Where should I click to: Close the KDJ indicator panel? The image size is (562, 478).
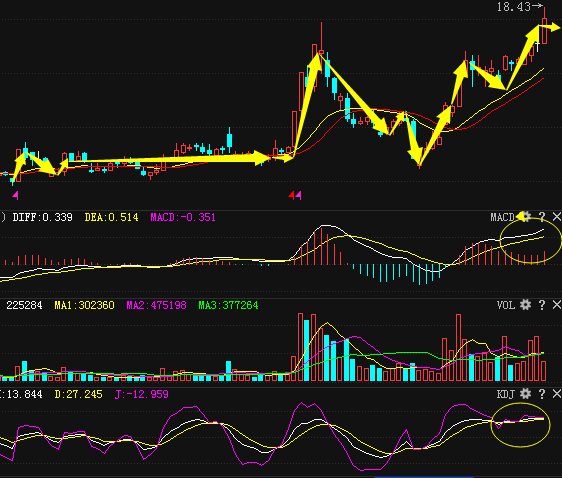pyautogui.click(x=557, y=394)
